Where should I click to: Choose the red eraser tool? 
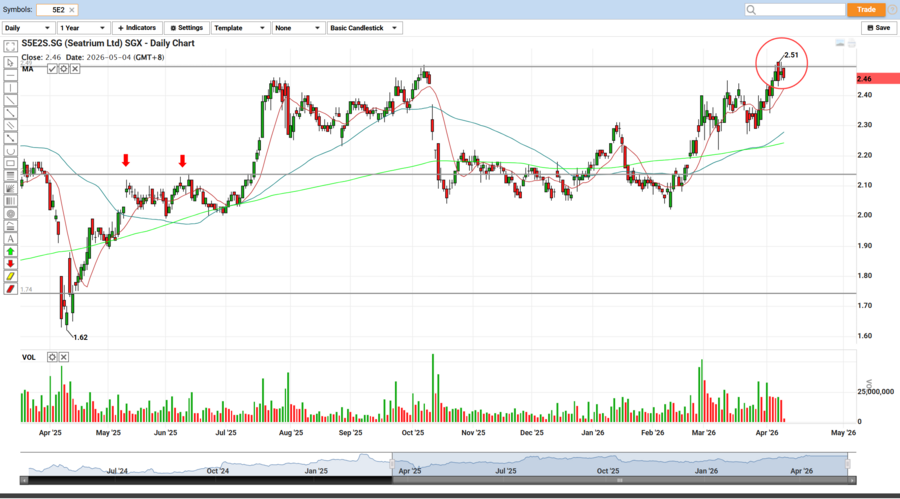tap(10, 289)
